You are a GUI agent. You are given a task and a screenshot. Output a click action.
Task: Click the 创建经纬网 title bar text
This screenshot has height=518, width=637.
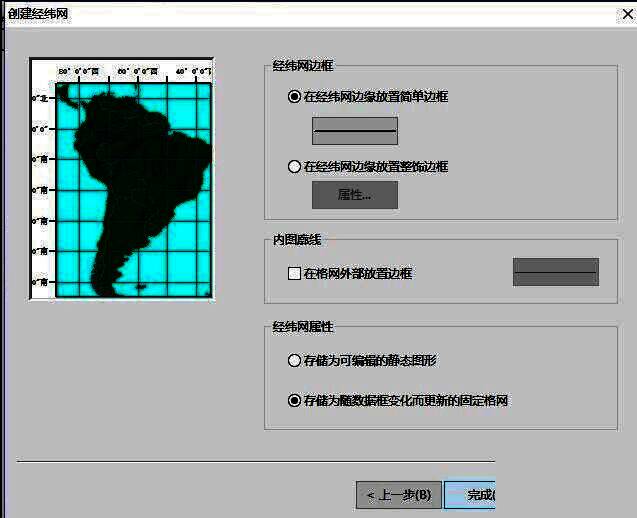(39, 13)
